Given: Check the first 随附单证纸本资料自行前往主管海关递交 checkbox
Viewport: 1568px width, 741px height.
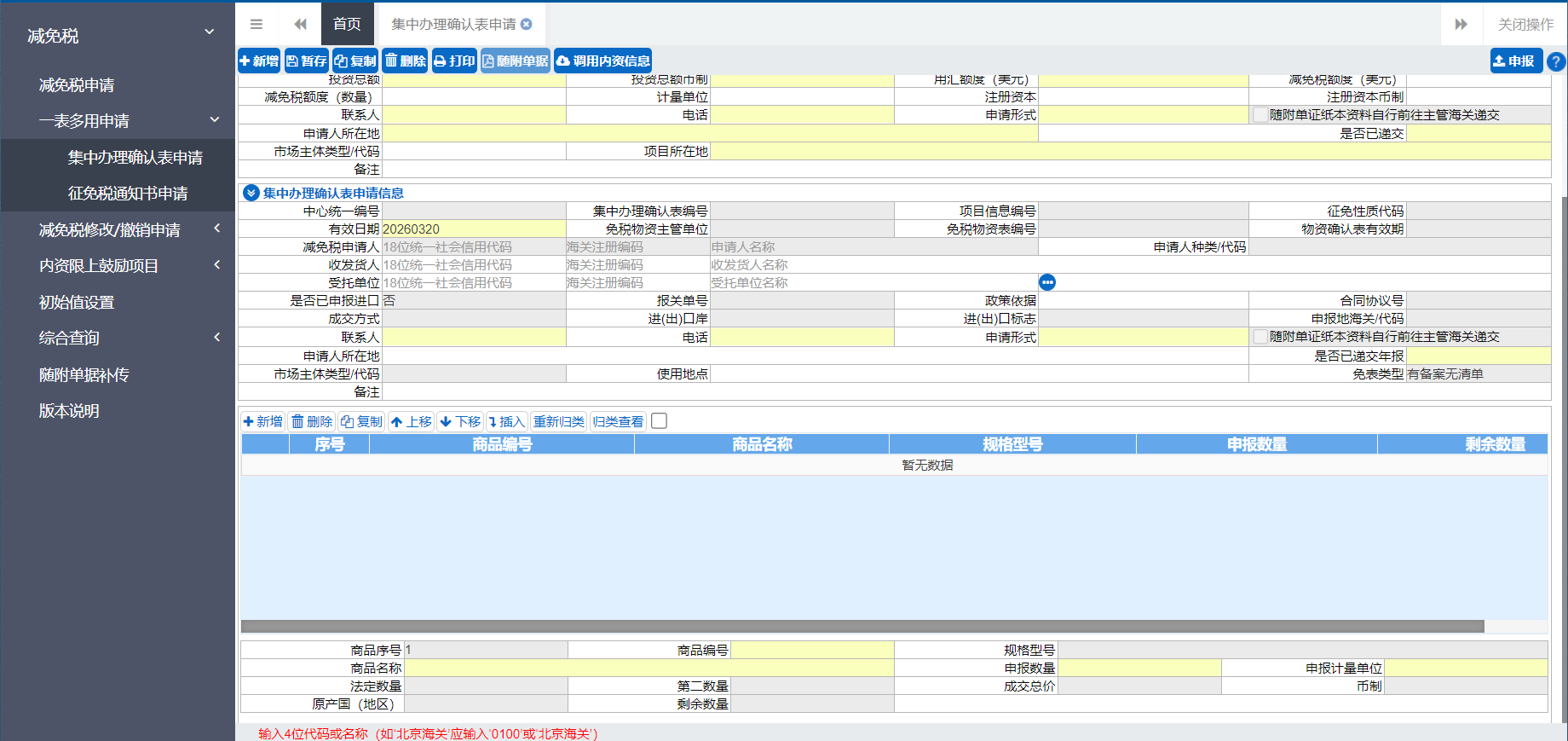Looking at the screenshot, I should [1260, 115].
